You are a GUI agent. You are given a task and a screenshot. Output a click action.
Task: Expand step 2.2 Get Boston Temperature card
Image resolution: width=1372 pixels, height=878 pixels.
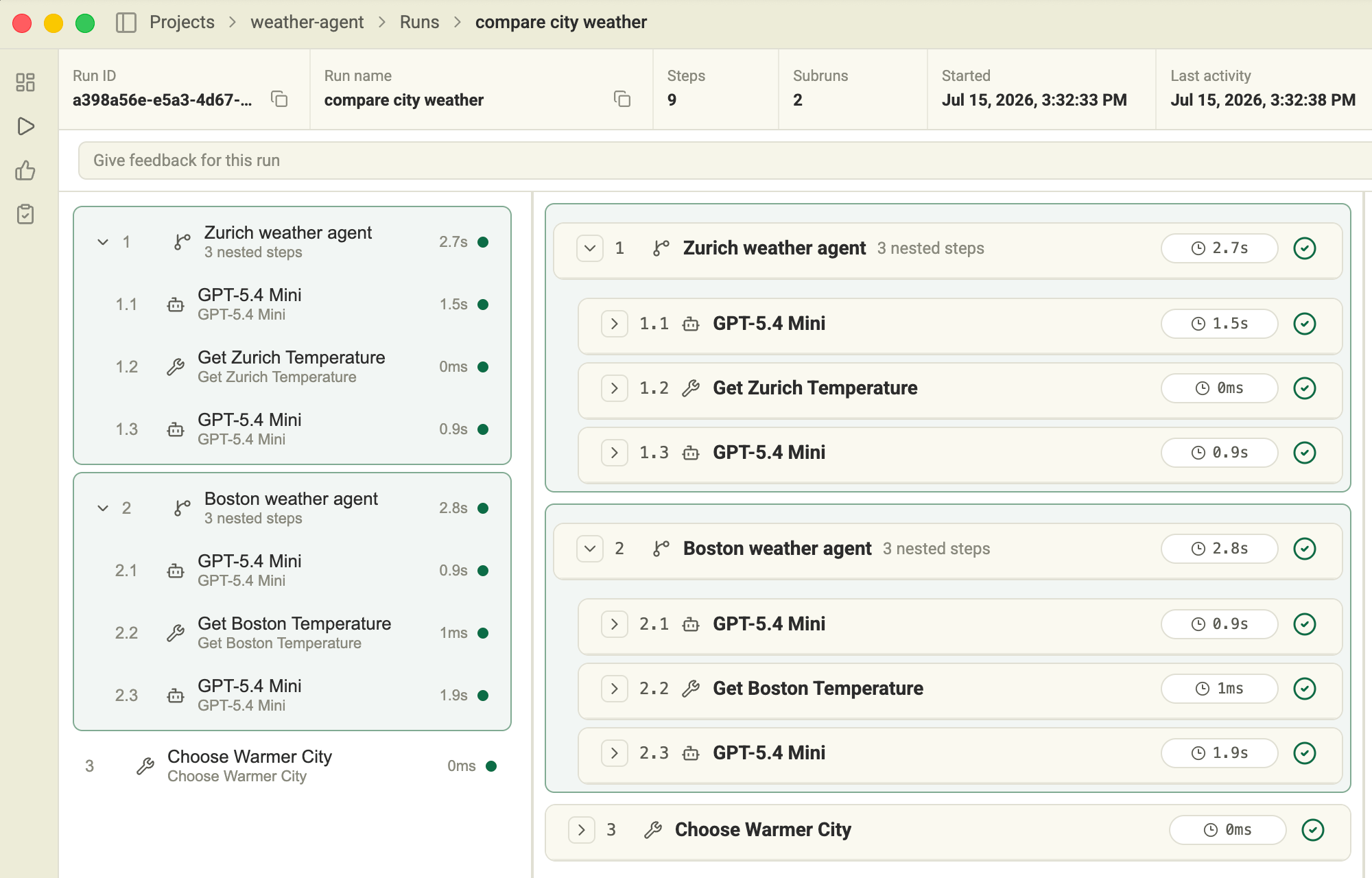(615, 689)
